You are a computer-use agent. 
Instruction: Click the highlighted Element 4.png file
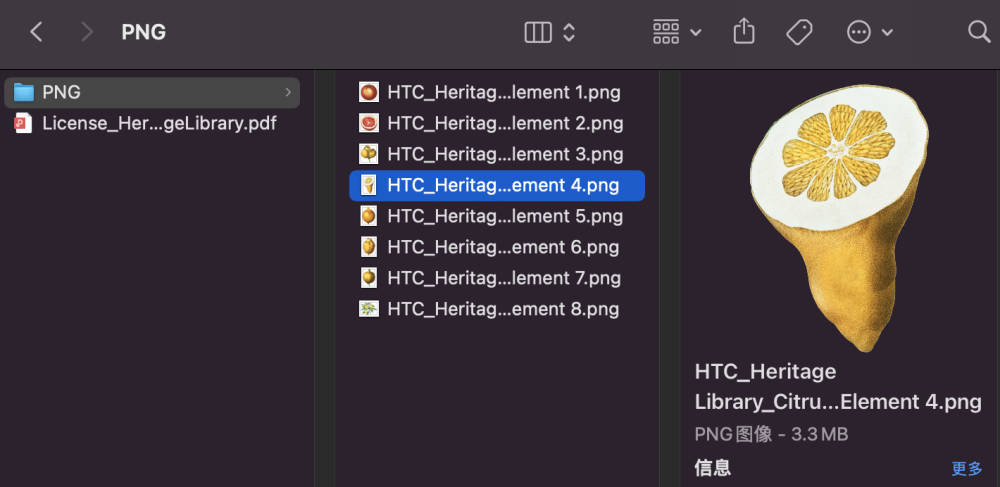(x=503, y=185)
